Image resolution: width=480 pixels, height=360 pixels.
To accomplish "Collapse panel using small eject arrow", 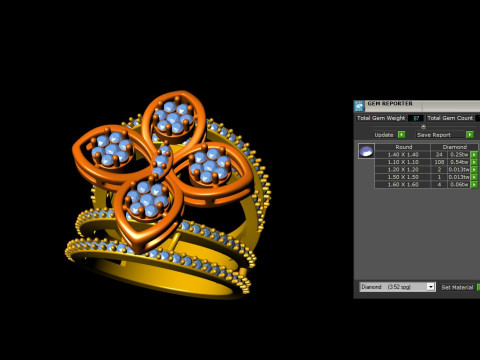I will [423, 127].
